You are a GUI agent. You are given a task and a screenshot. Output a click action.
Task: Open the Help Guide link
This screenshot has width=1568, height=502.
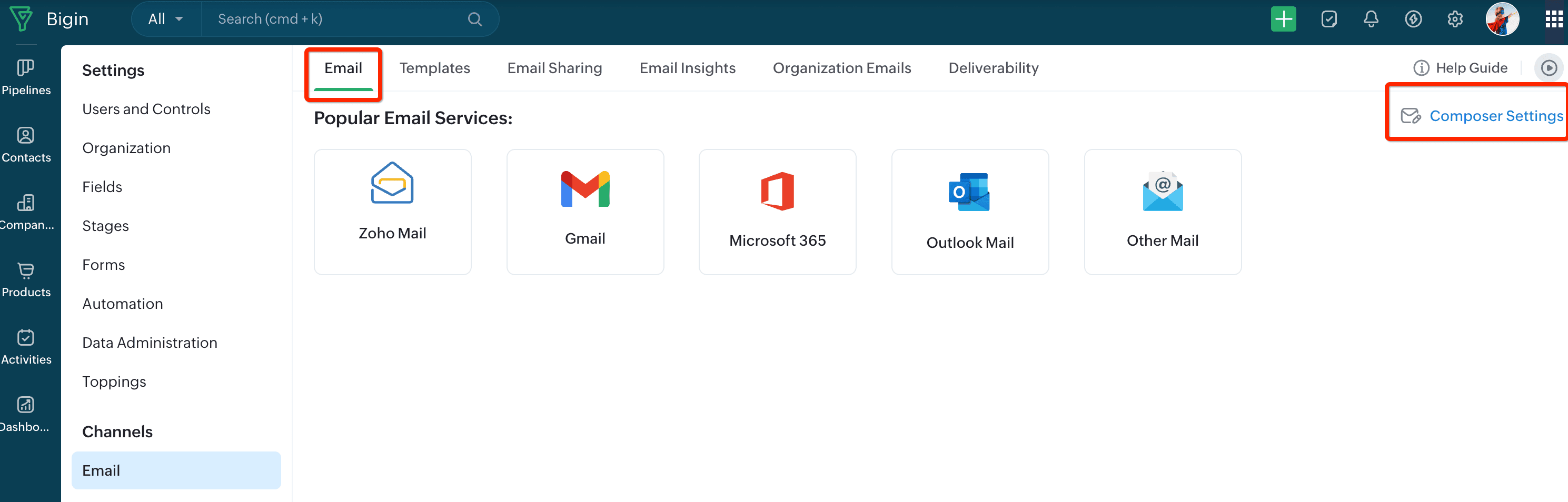pyautogui.click(x=1471, y=68)
